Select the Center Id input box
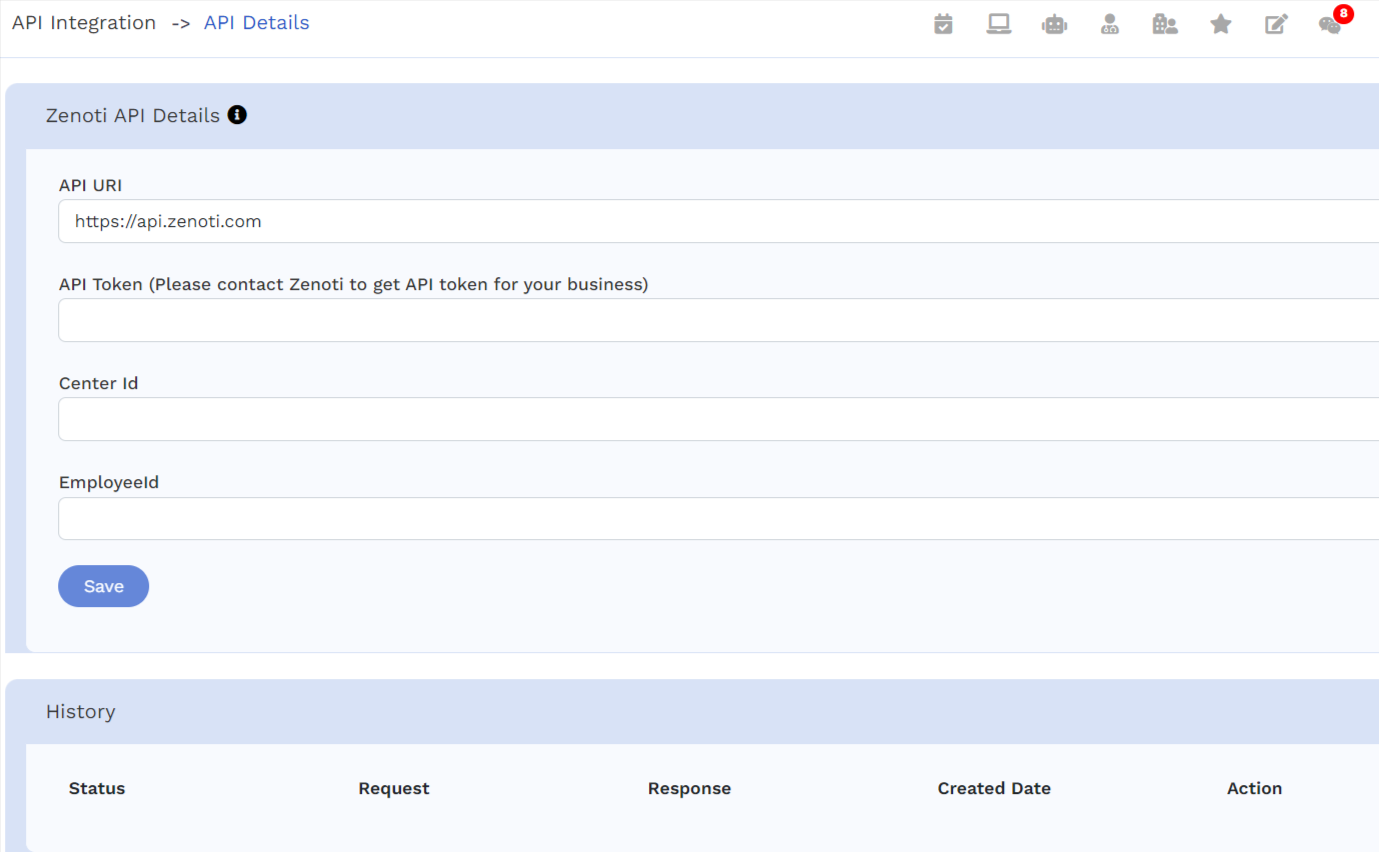Viewport: 1379px width, 852px height. [x=718, y=419]
